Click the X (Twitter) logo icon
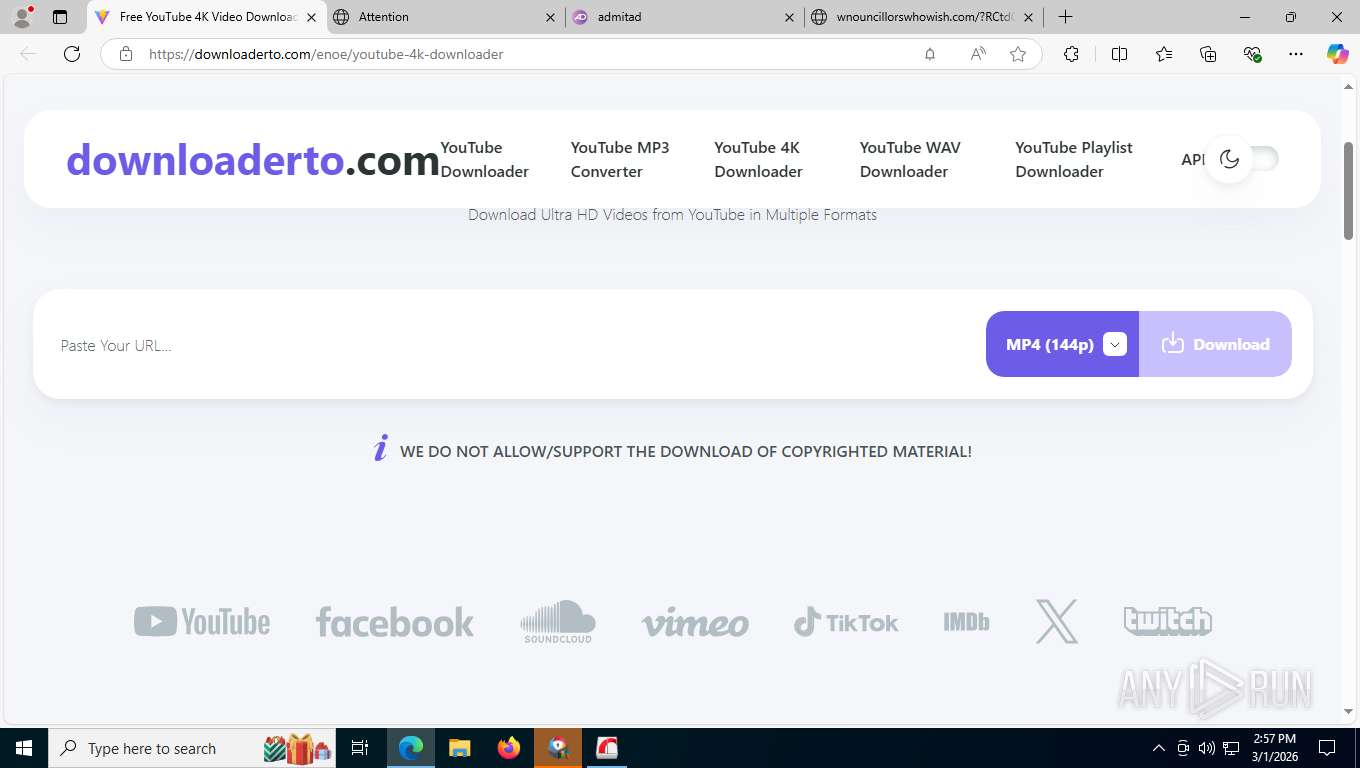The height and width of the screenshot is (768, 1360). click(1057, 622)
